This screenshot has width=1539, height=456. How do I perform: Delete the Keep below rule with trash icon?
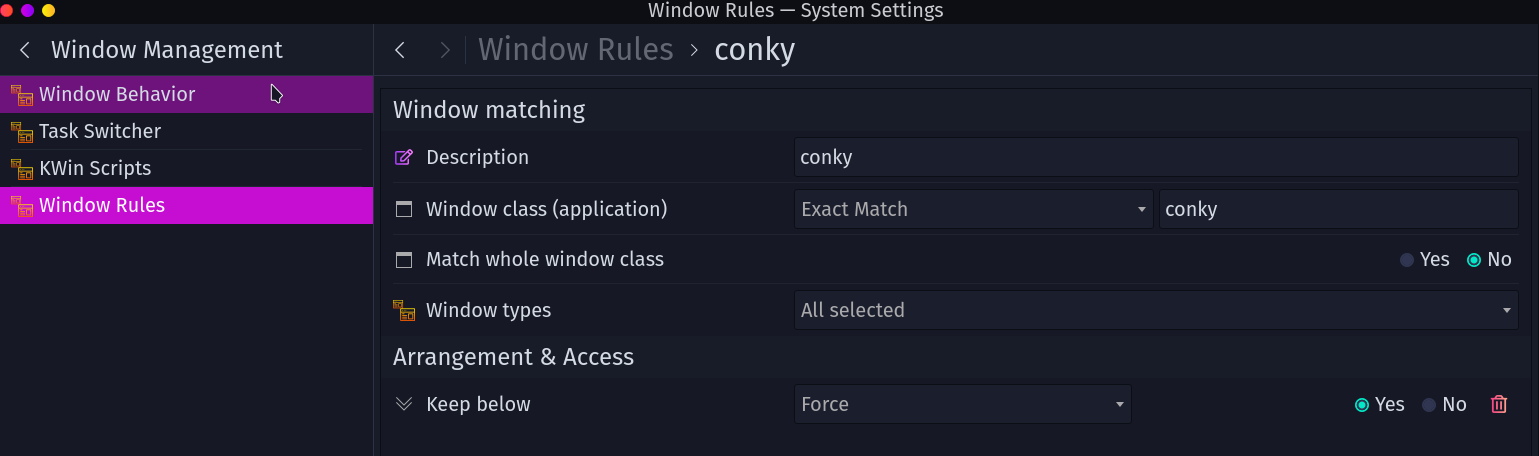point(1498,404)
